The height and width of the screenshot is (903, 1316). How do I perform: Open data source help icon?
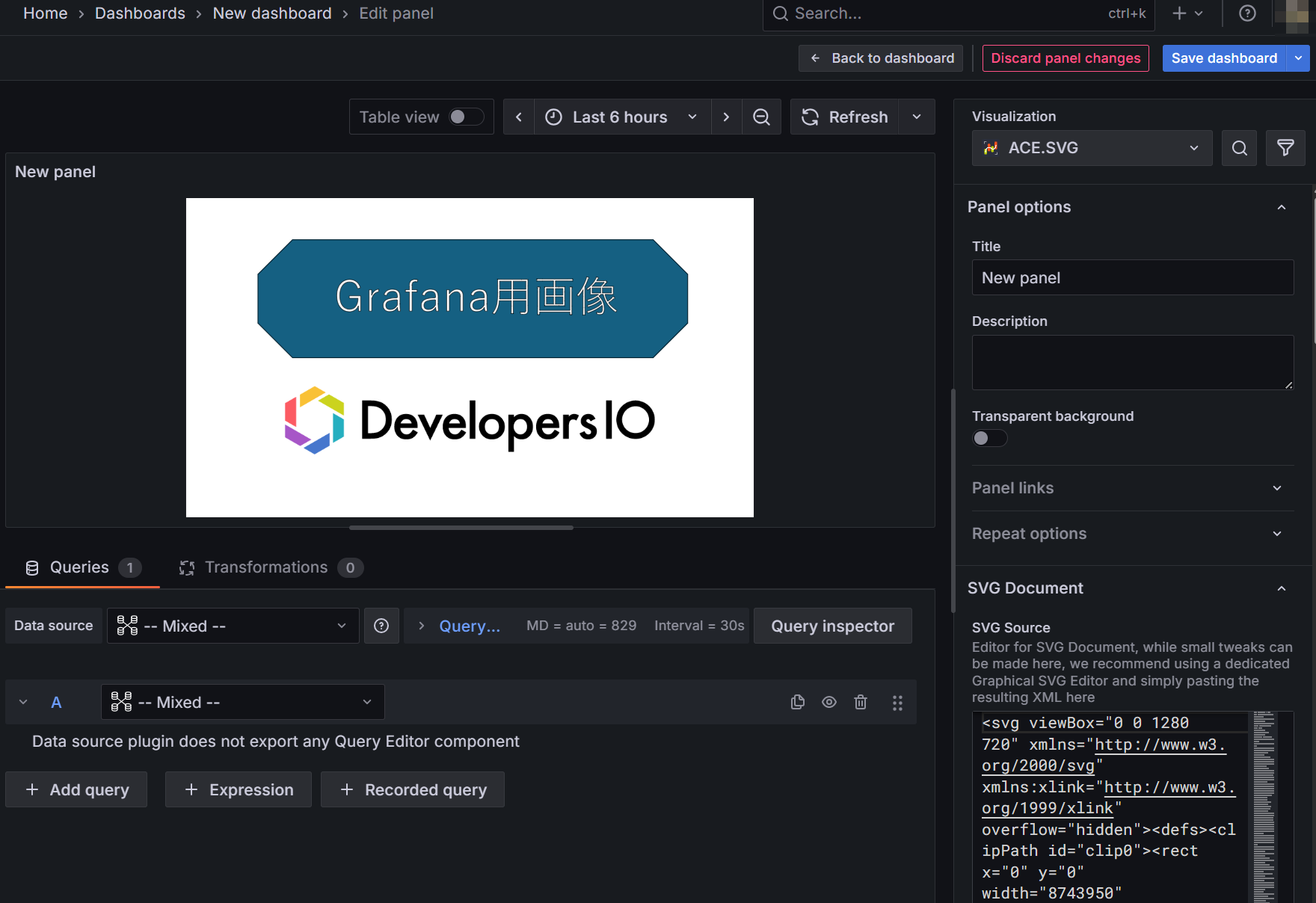pos(381,626)
